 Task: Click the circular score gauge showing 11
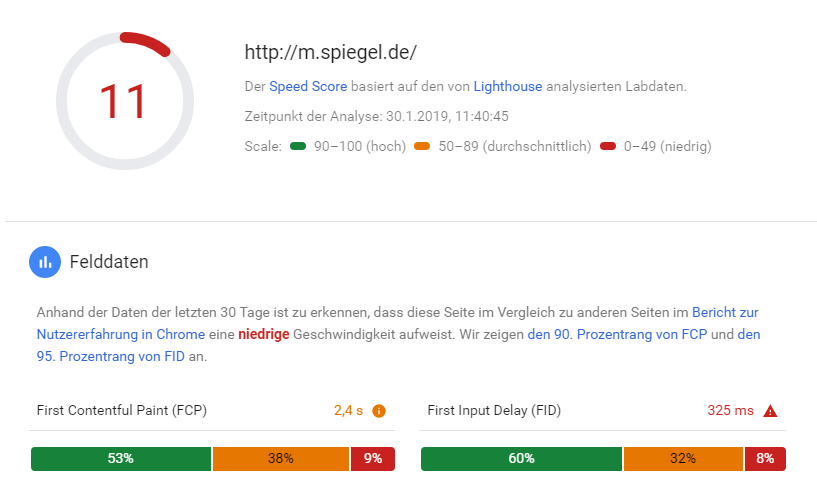click(125, 101)
